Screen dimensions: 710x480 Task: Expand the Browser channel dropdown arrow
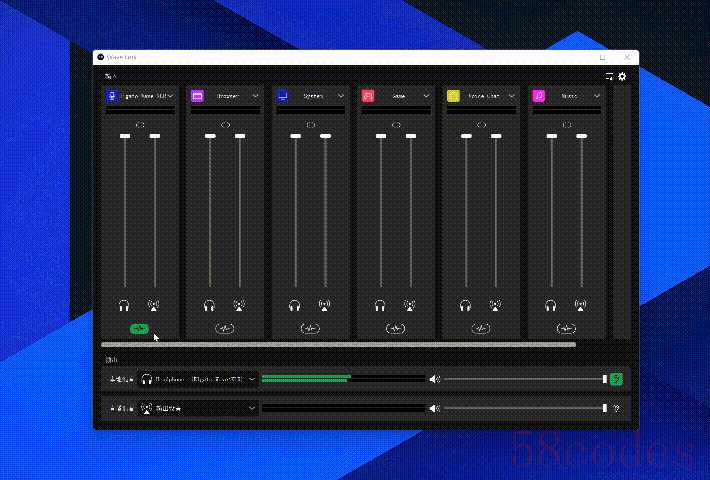pyautogui.click(x=256, y=96)
